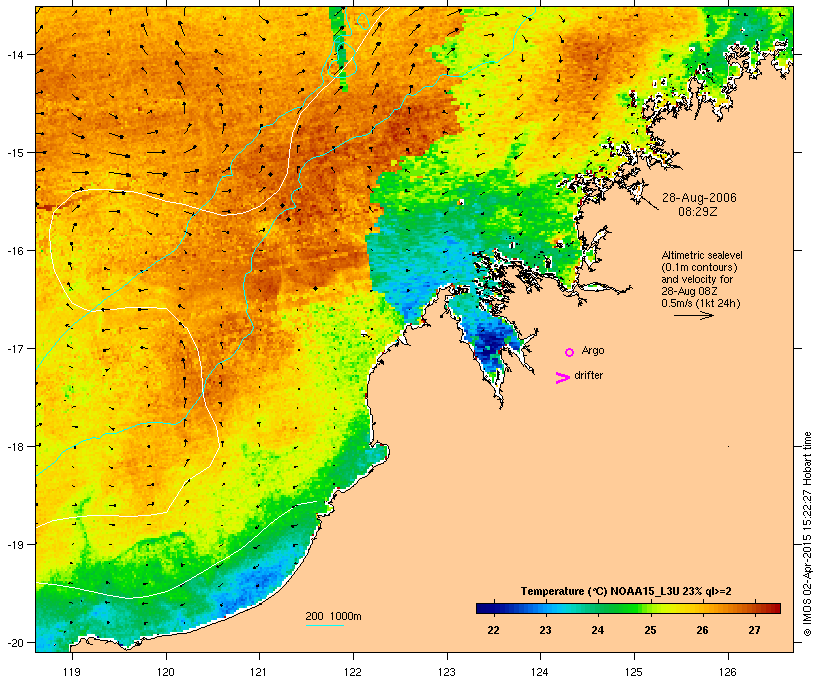Click the longitude label 124
This screenshot has height=680, width=820.
pos(540,672)
